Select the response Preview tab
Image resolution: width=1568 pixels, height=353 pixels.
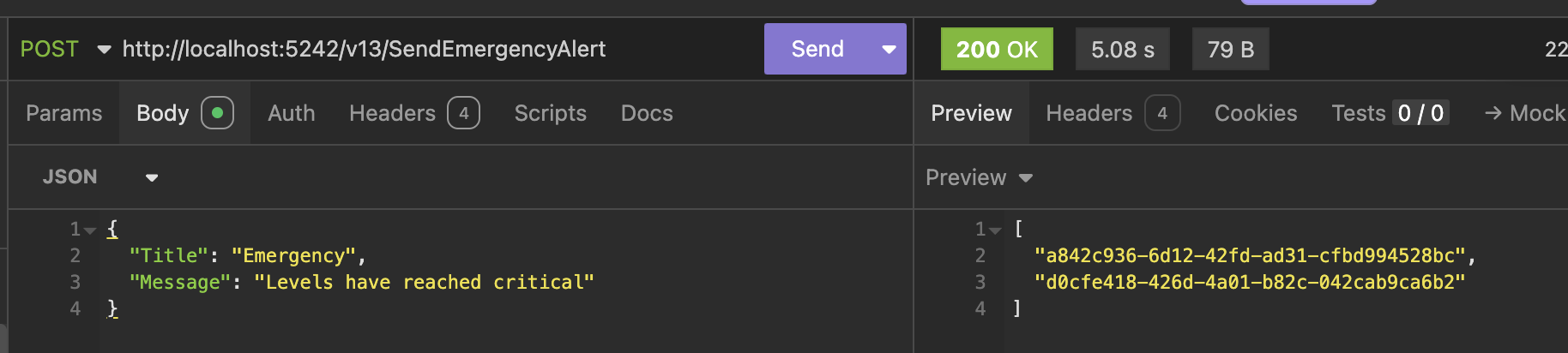tap(971, 113)
